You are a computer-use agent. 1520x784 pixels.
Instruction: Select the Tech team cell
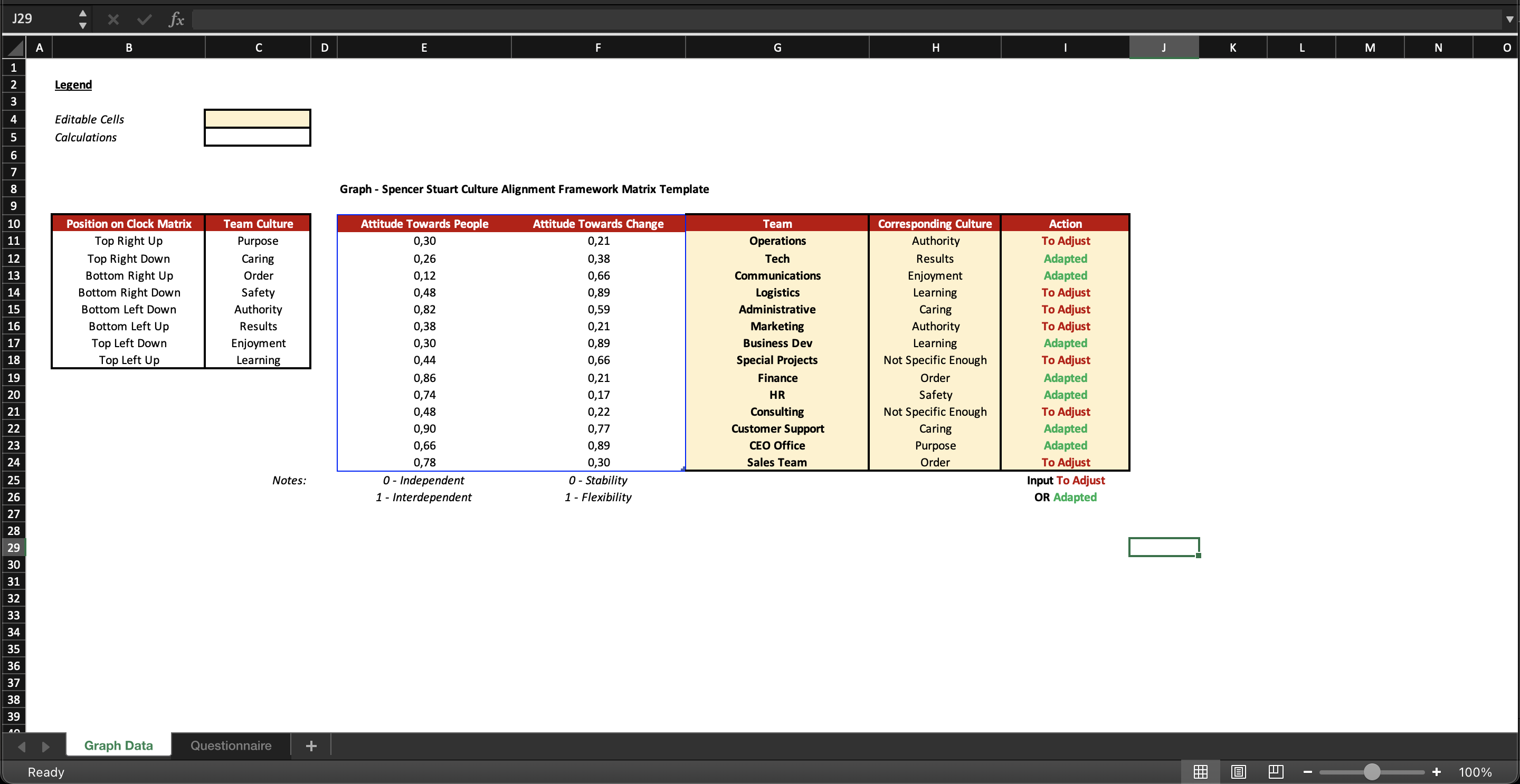click(777, 259)
